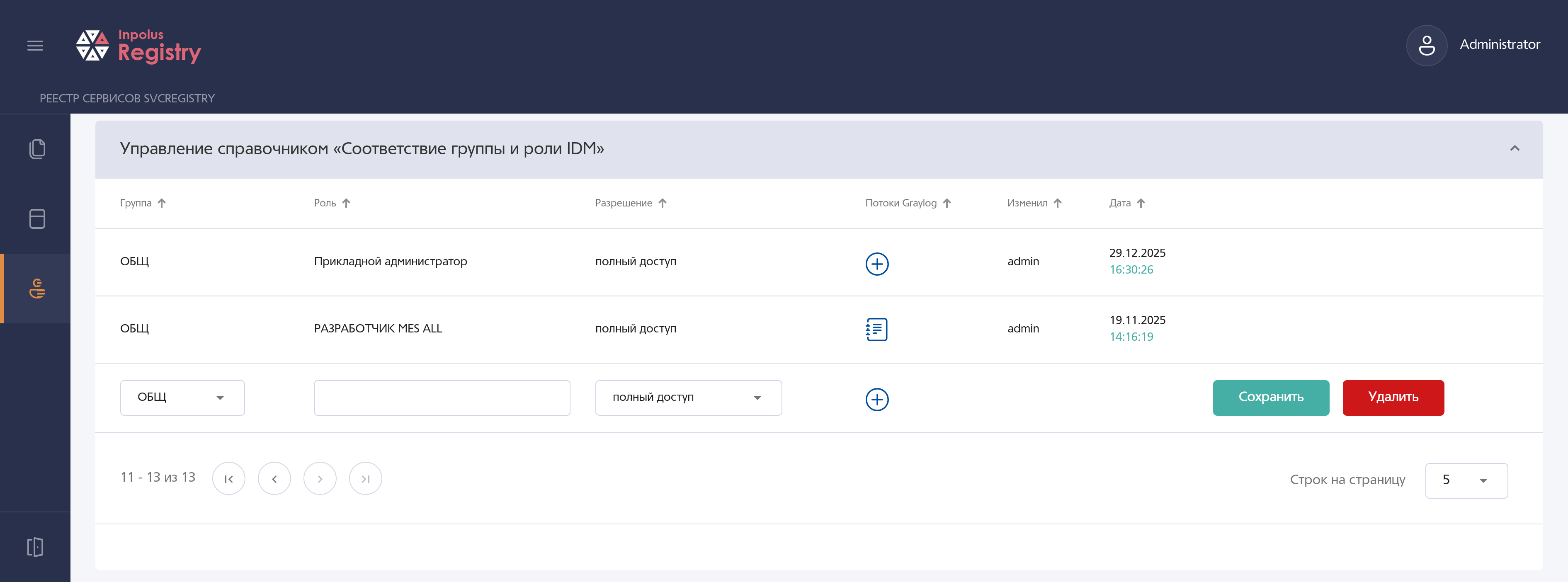
Task: Click ОБЩ in РАЗРАБОТЧИК MES ALL row
Action: (x=134, y=329)
